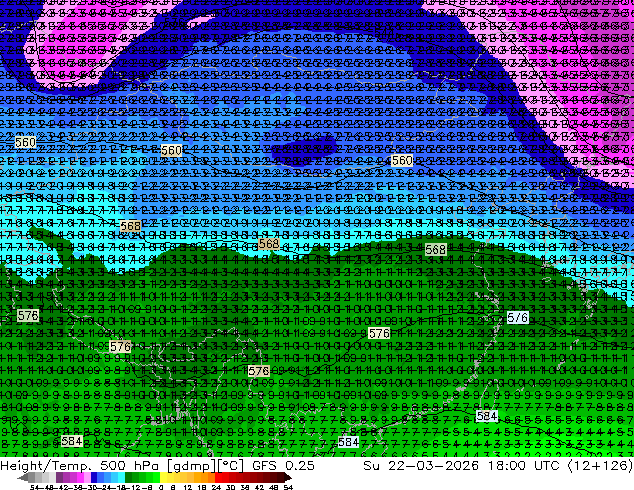The image size is (634, 490).
Task: Click the yellow swatch in the color legend
Action: point(163,477)
